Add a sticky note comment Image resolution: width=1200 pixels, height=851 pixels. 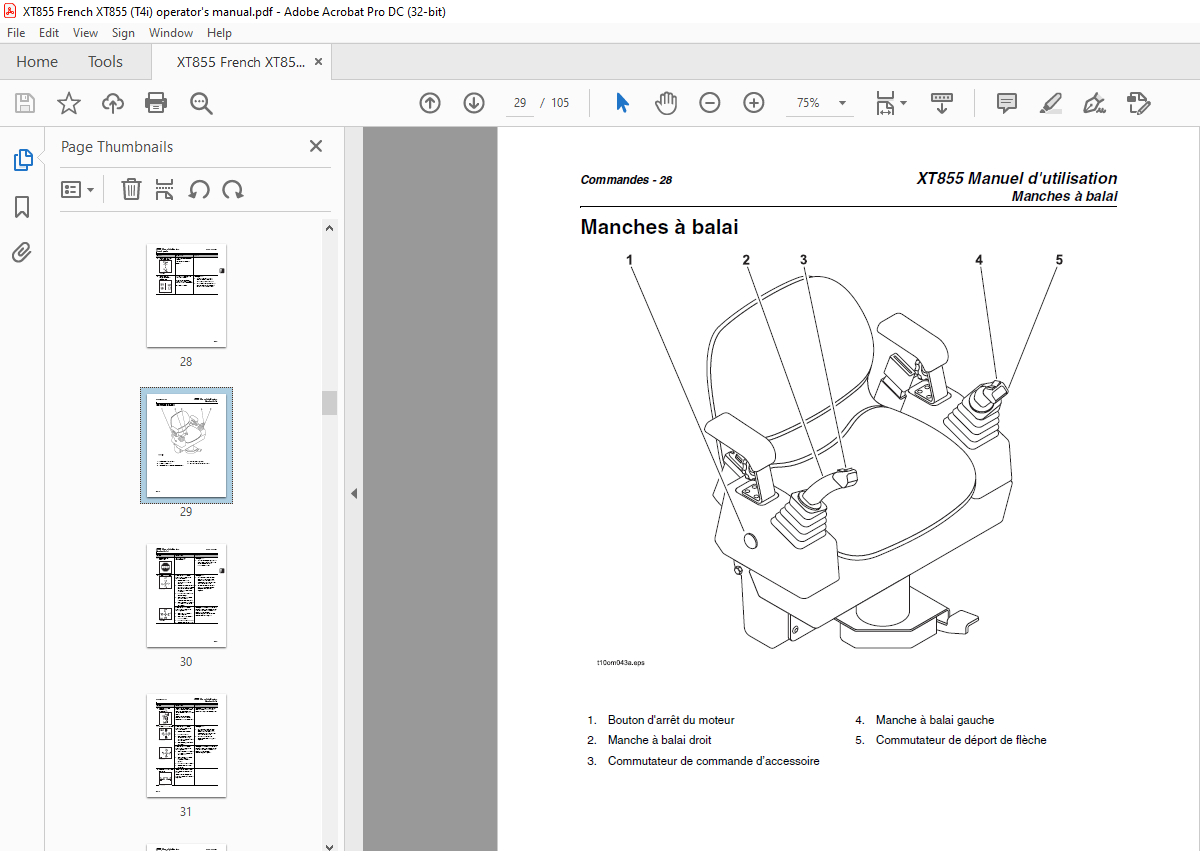tap(1007, 103)
